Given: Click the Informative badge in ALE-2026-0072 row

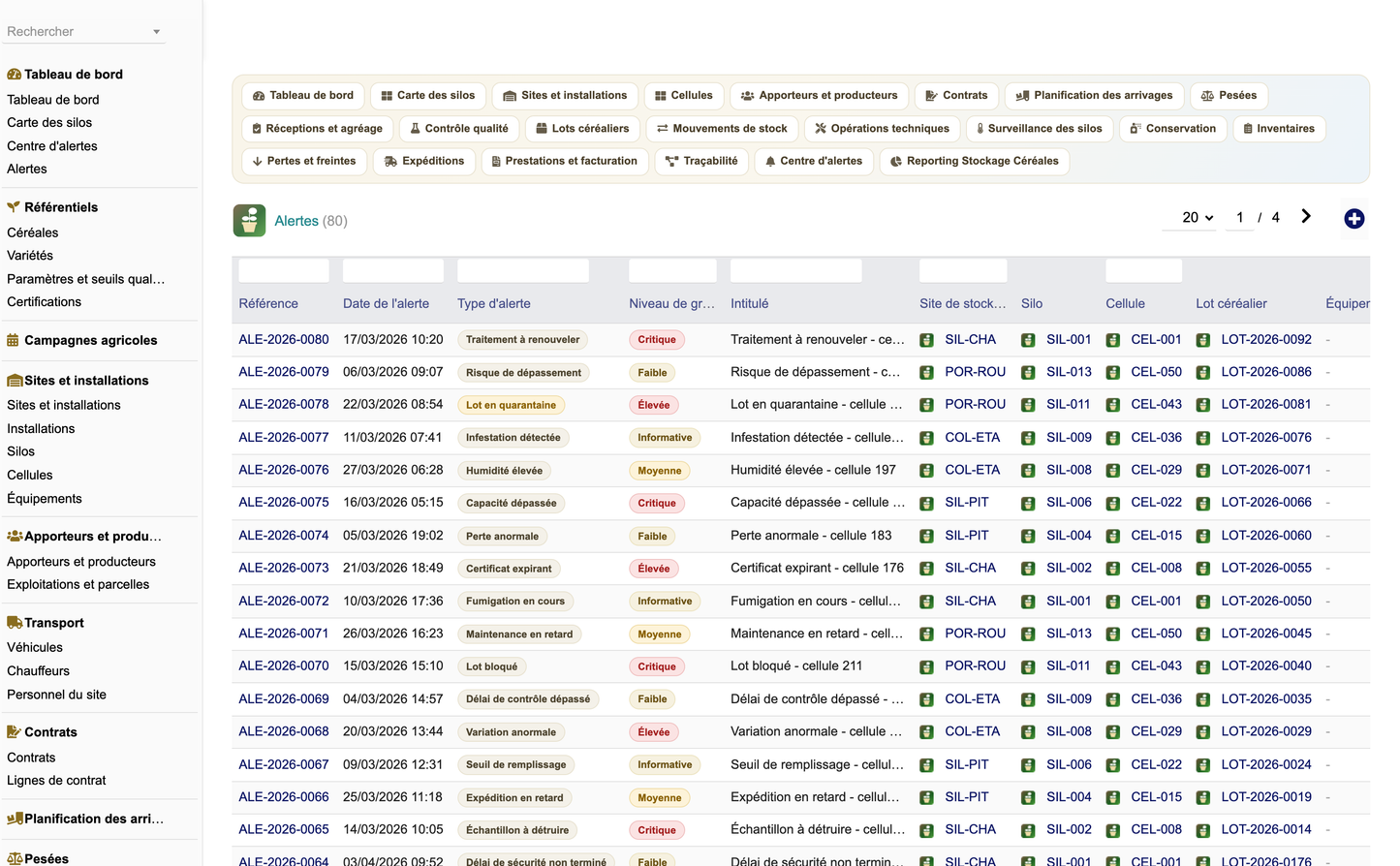Looking at the screenshot, I should (665, 602).
